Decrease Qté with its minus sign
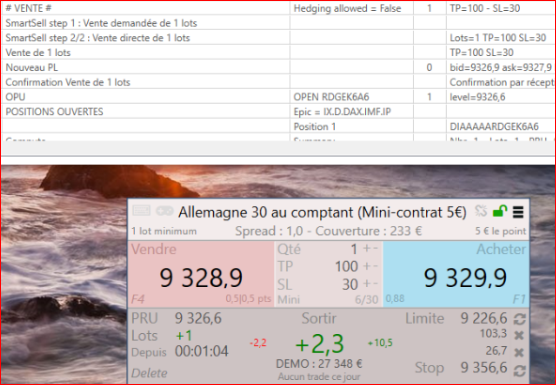The image size is (556, 385). click(x=375, y=248)
